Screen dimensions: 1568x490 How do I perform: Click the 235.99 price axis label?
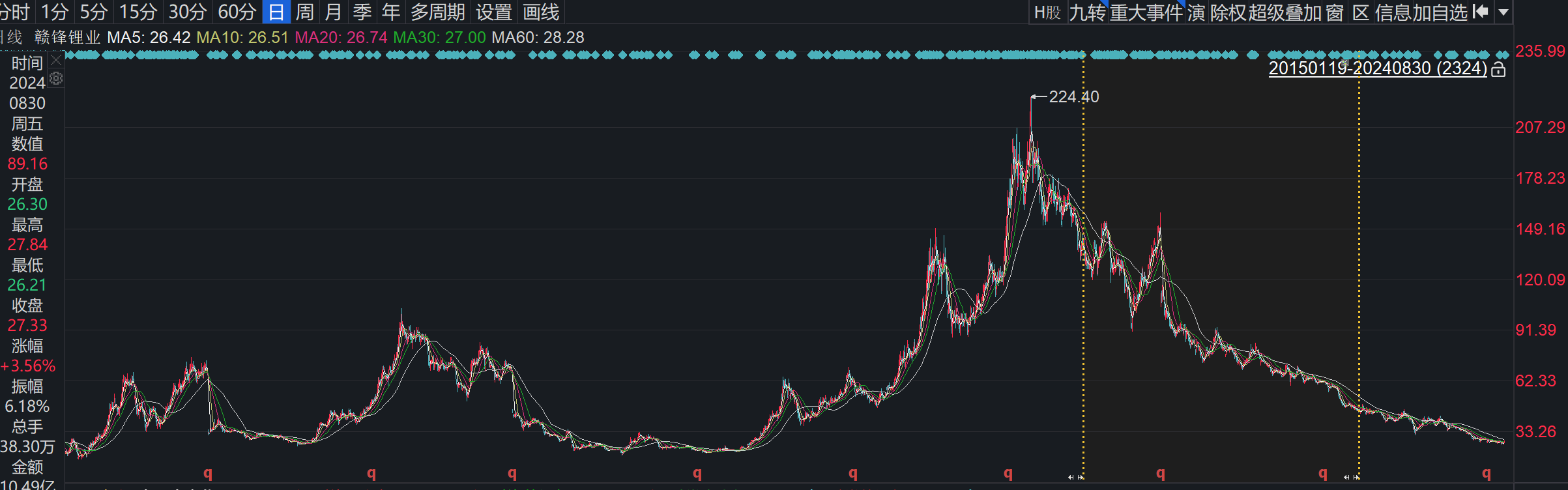pyautogui.click(x=1540, y=51)
